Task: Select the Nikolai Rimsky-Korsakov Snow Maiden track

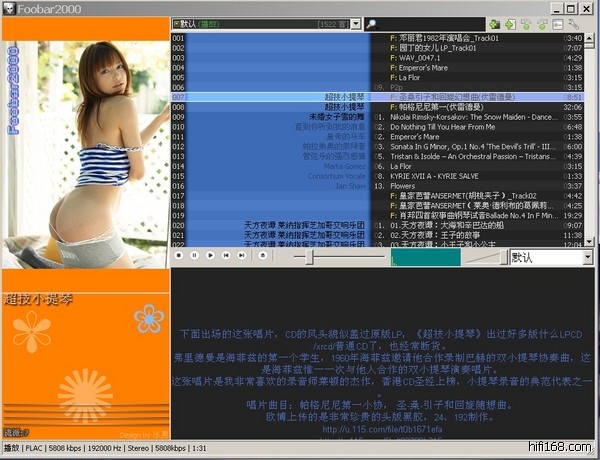Action: [x=470, y=117]
